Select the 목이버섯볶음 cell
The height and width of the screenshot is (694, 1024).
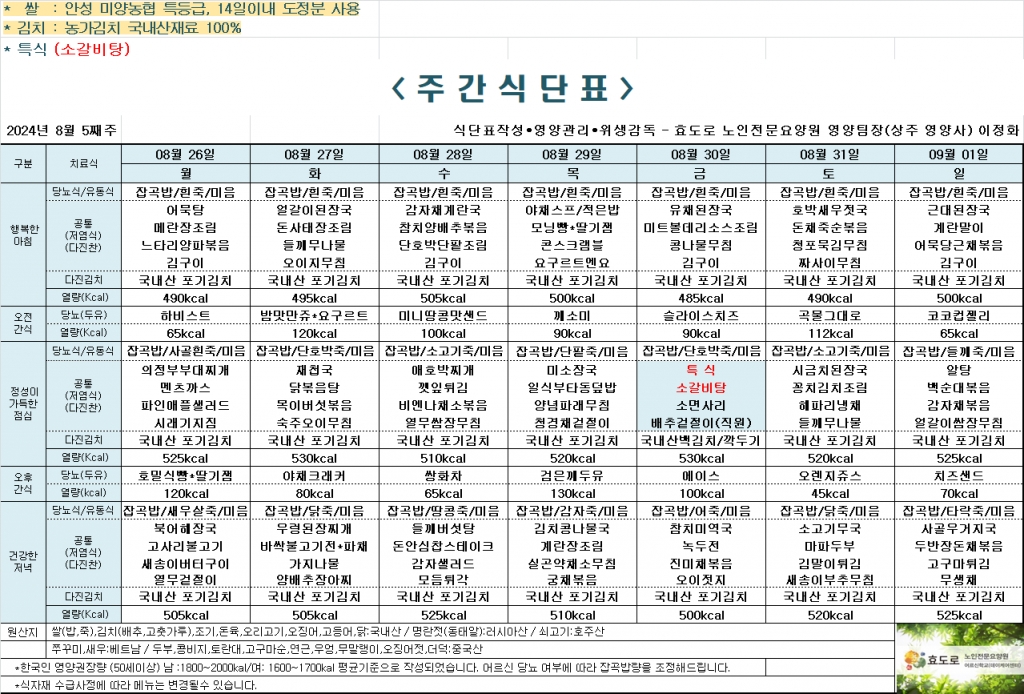(x=314, y=405)
